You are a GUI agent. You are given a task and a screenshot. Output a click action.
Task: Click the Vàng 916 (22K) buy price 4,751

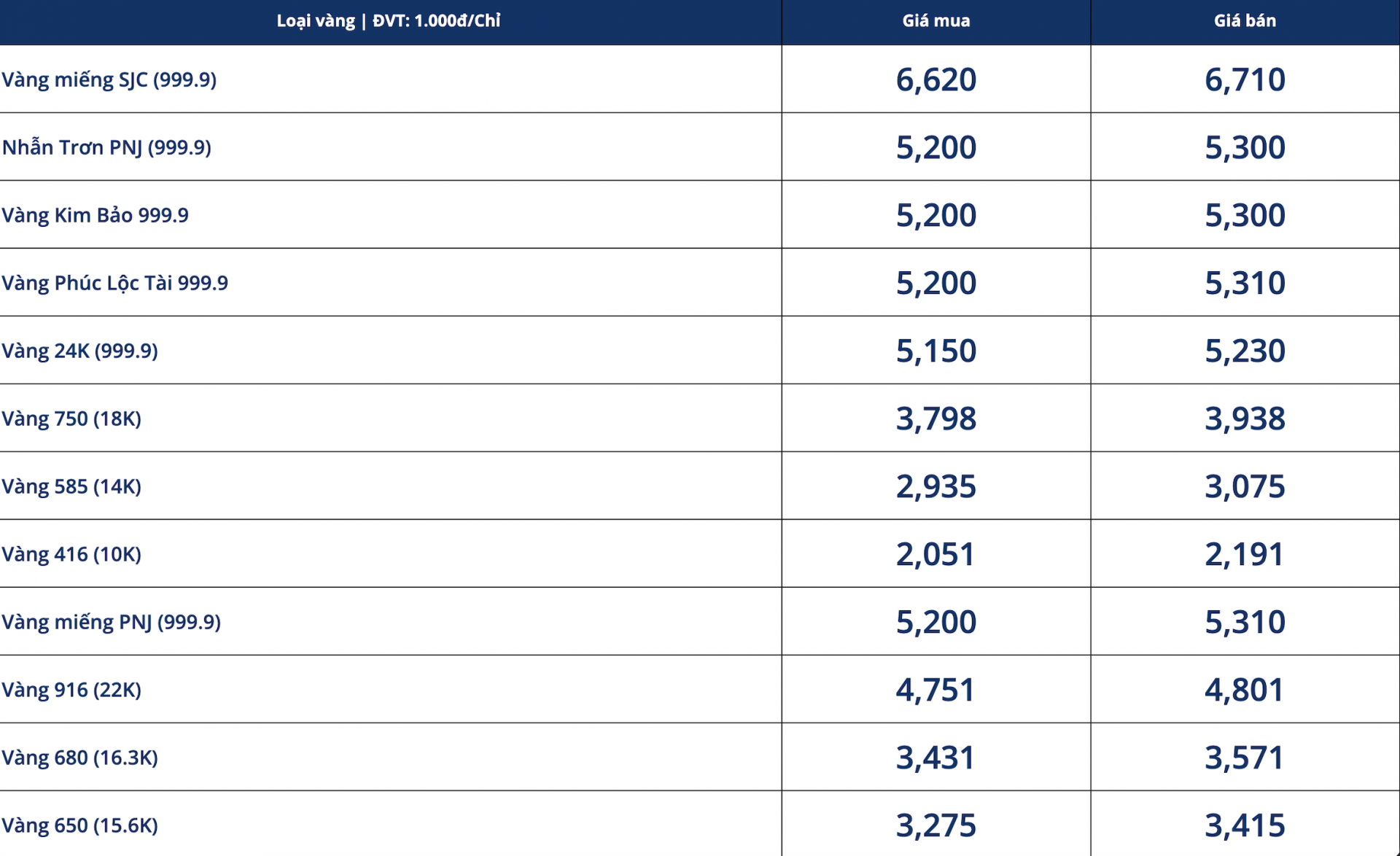936,690
